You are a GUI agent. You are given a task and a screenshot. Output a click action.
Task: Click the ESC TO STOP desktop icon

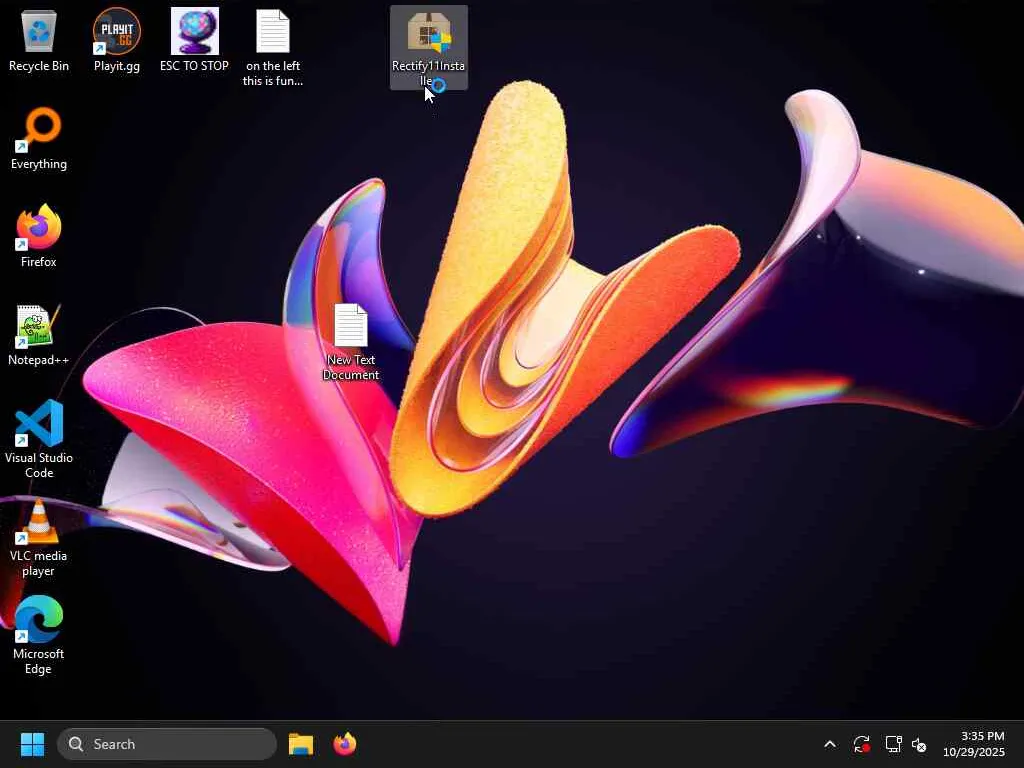[x=195, y=40]
